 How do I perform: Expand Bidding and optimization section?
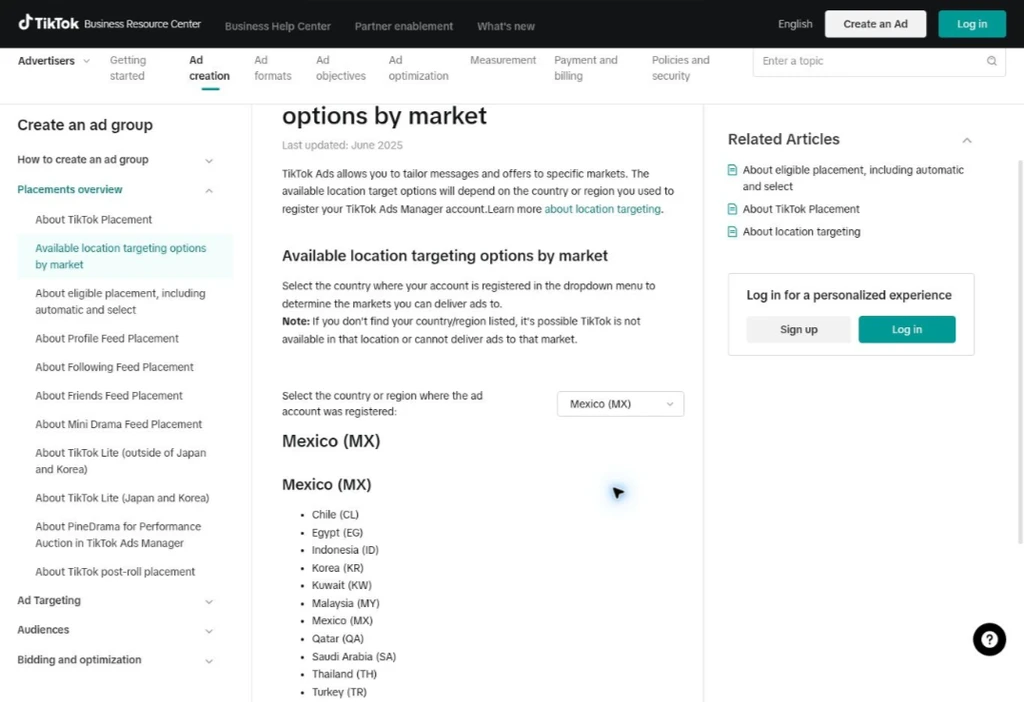(209, 661)
